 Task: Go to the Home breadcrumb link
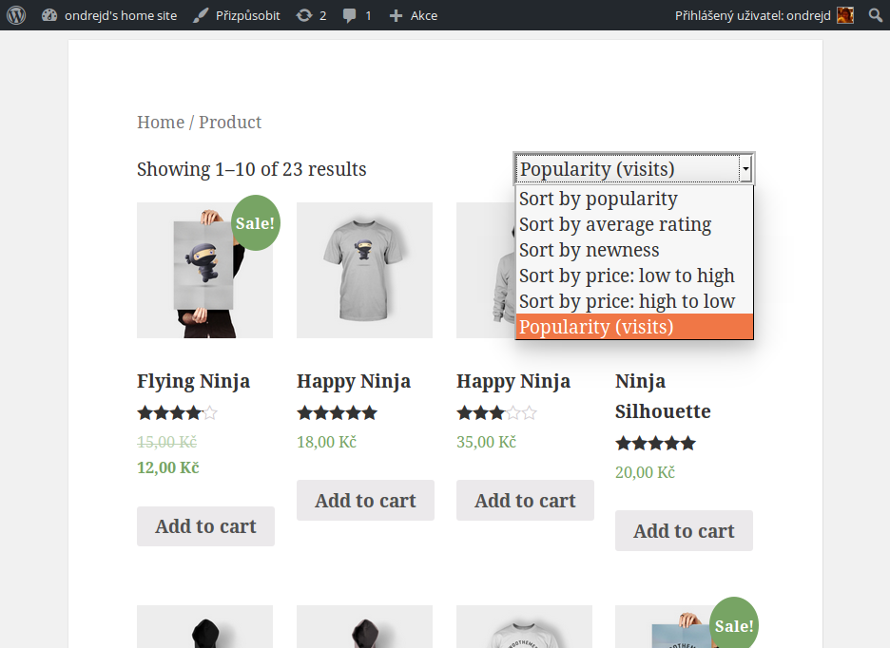click(x=161, y=122)
